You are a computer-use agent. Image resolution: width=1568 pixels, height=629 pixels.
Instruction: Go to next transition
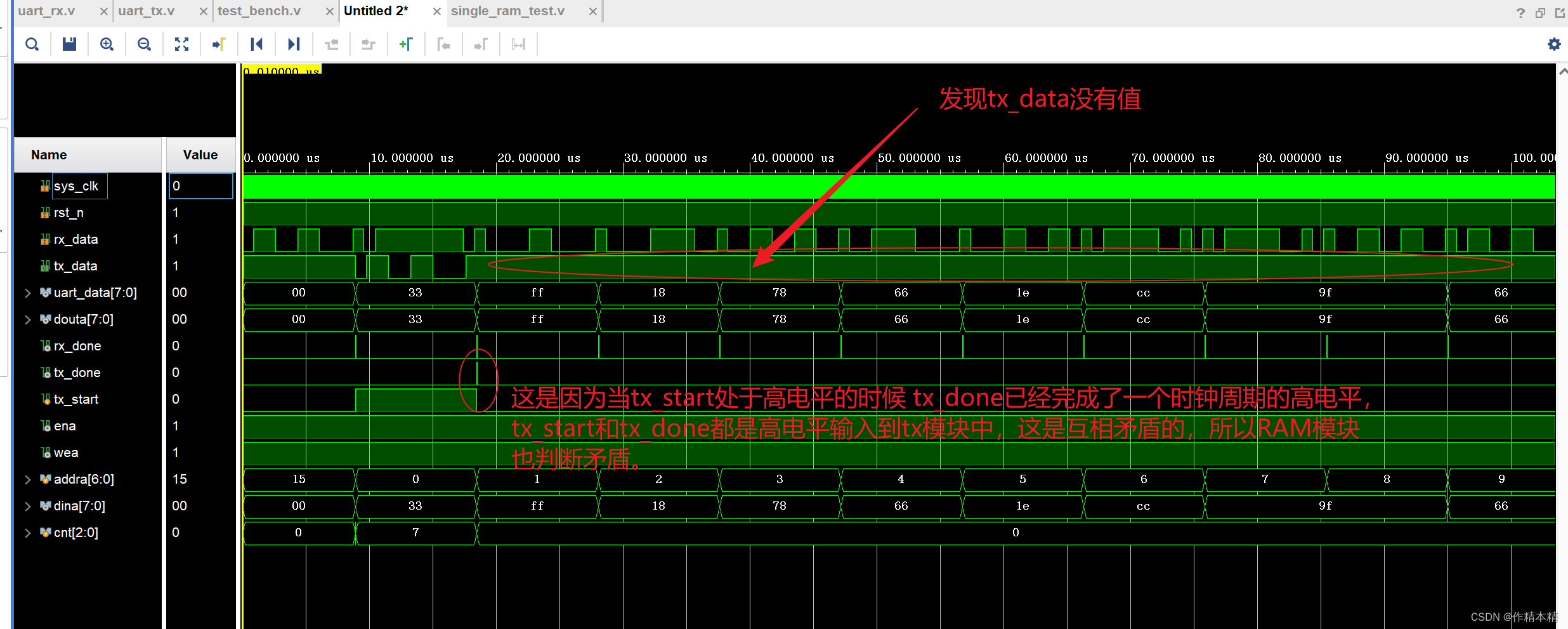[x=294, y=44]
